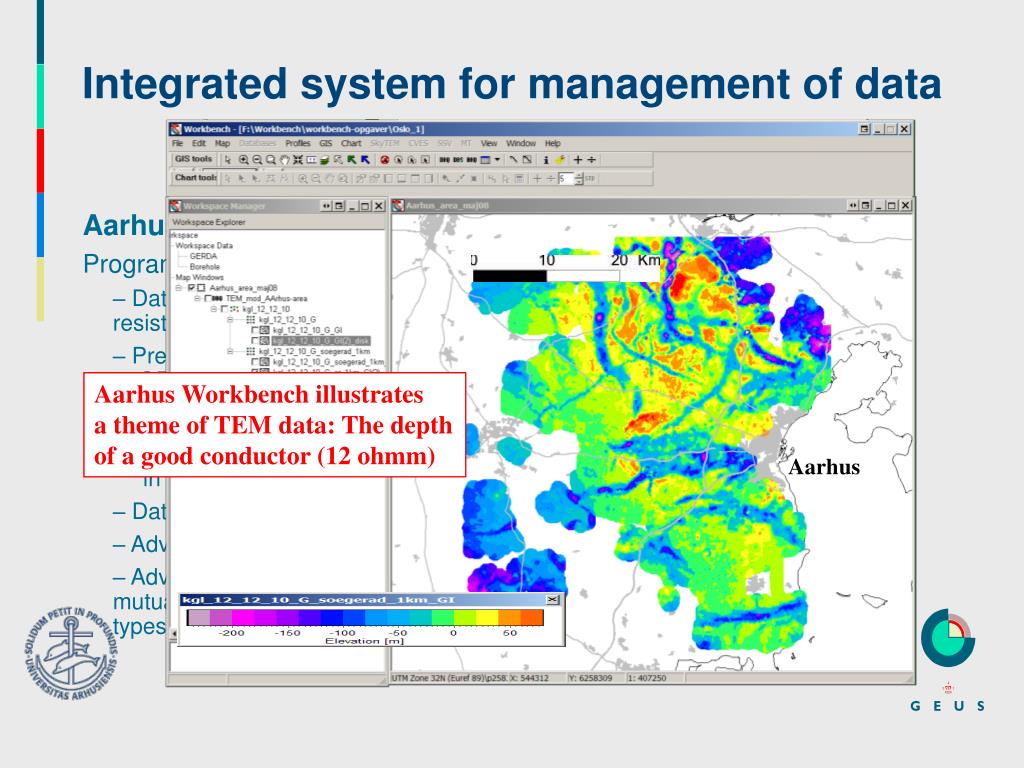Check the first kgl_12_12_10_G_soegerad_1km layer checkbox

click(255, 362)
